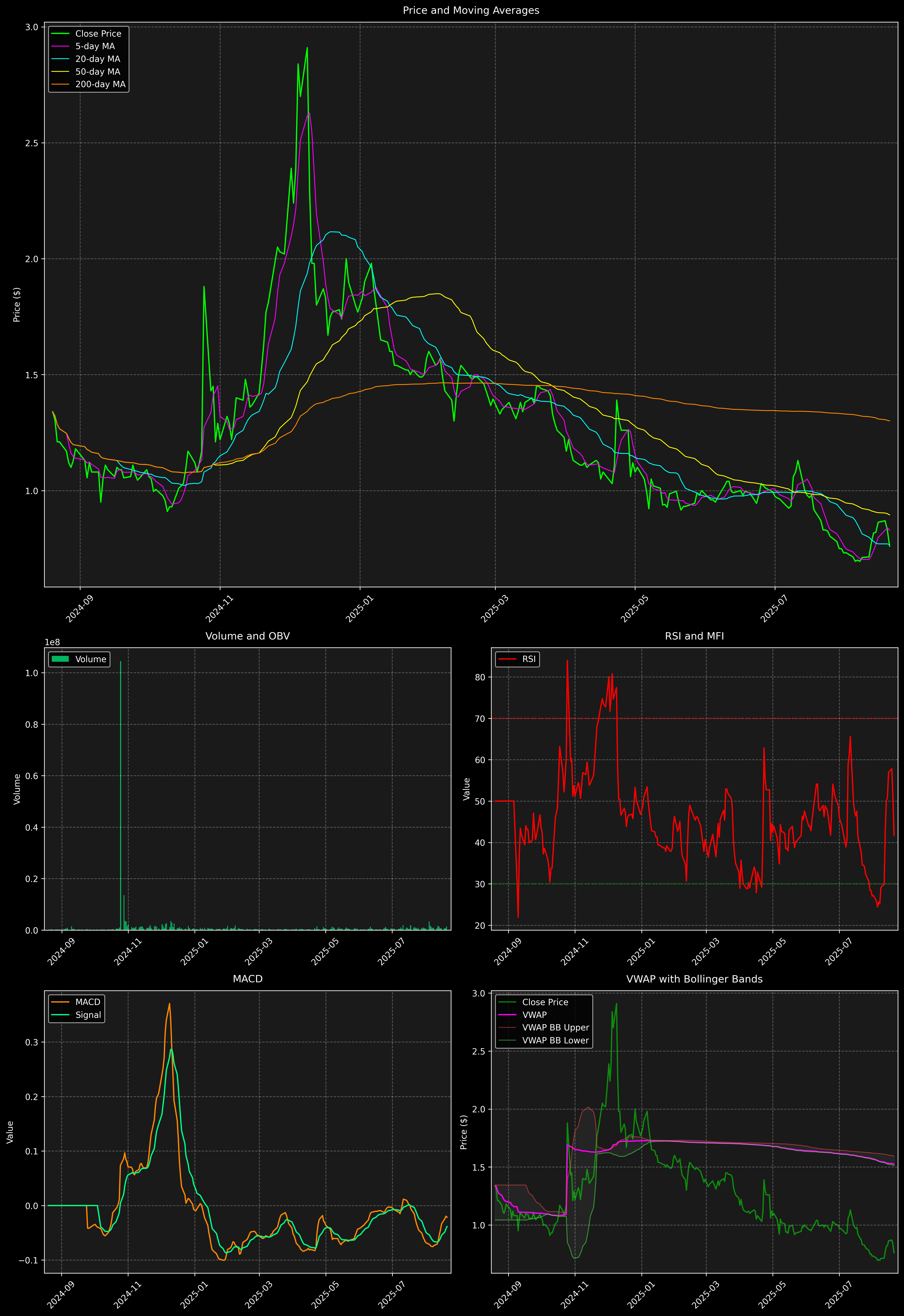Click the tall volume spike bar

tap(121, 793)
